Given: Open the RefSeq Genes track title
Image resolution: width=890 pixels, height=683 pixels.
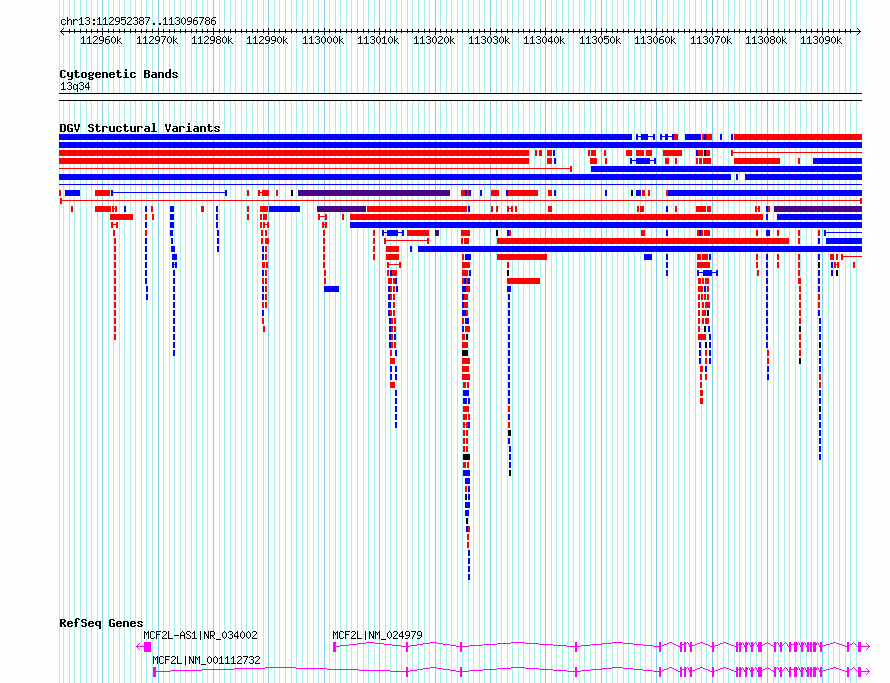Looking at the screenshot, I should tap(101, 623).
